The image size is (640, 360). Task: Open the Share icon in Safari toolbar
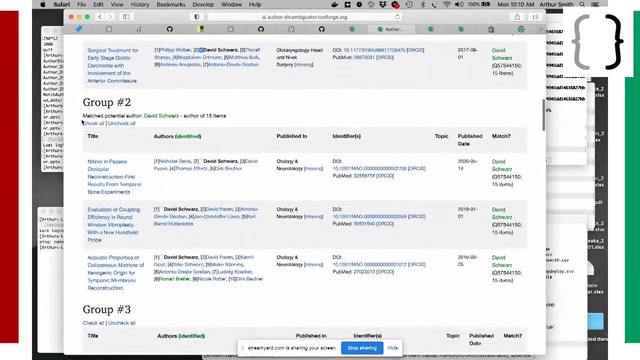pos(517,17)
